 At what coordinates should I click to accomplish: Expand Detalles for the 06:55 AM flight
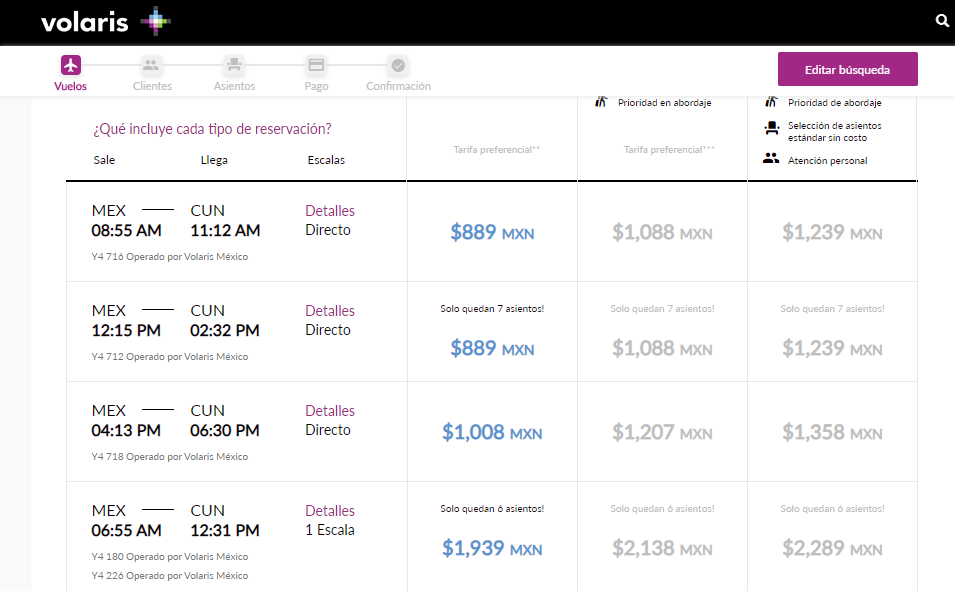(x=330, y=511)
